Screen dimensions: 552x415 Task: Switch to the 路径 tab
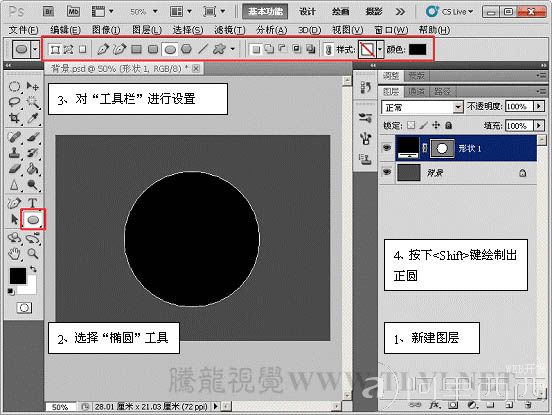pos(442,92)
